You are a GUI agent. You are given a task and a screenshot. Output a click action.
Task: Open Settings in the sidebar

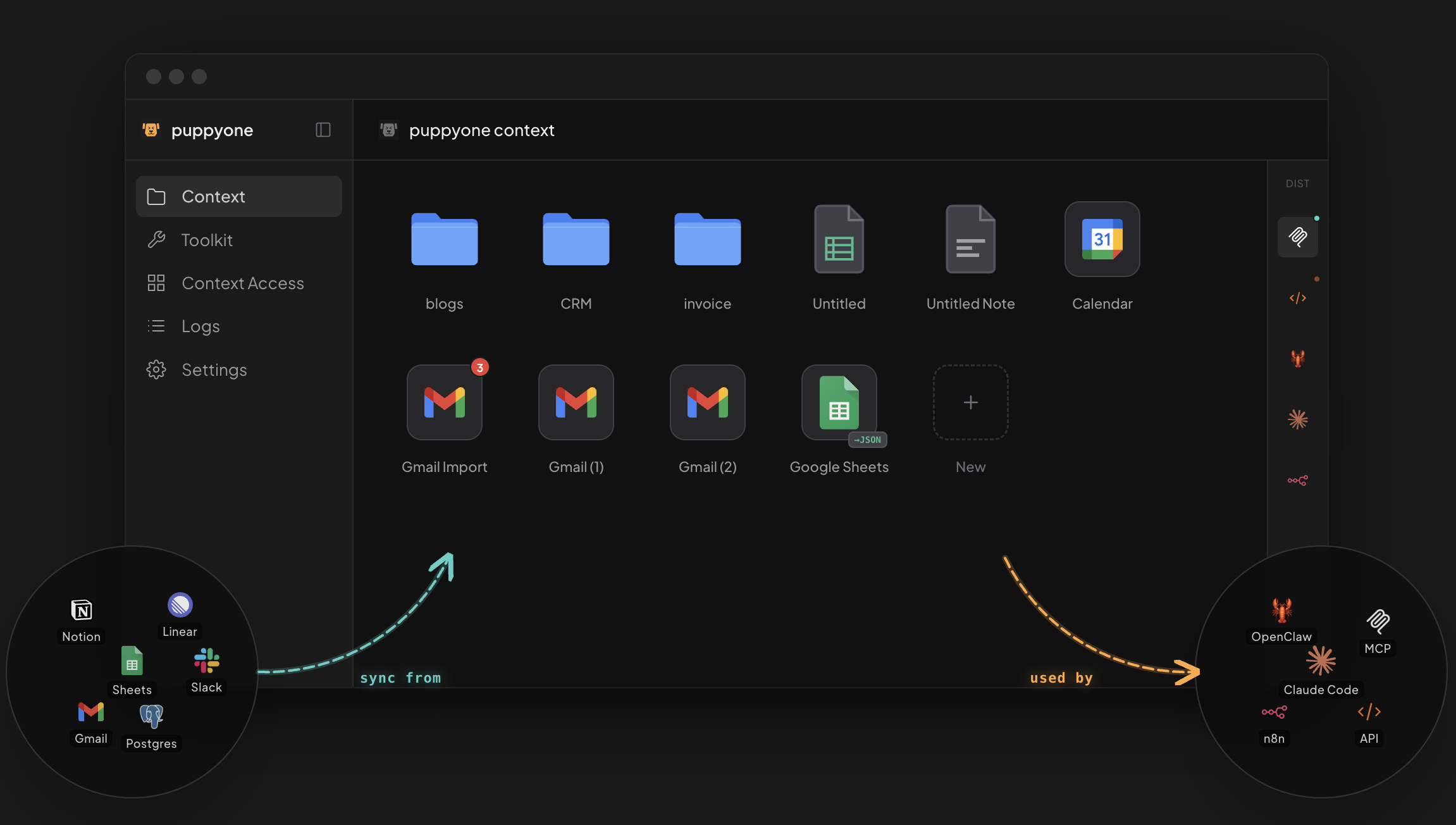click(214, 369)
